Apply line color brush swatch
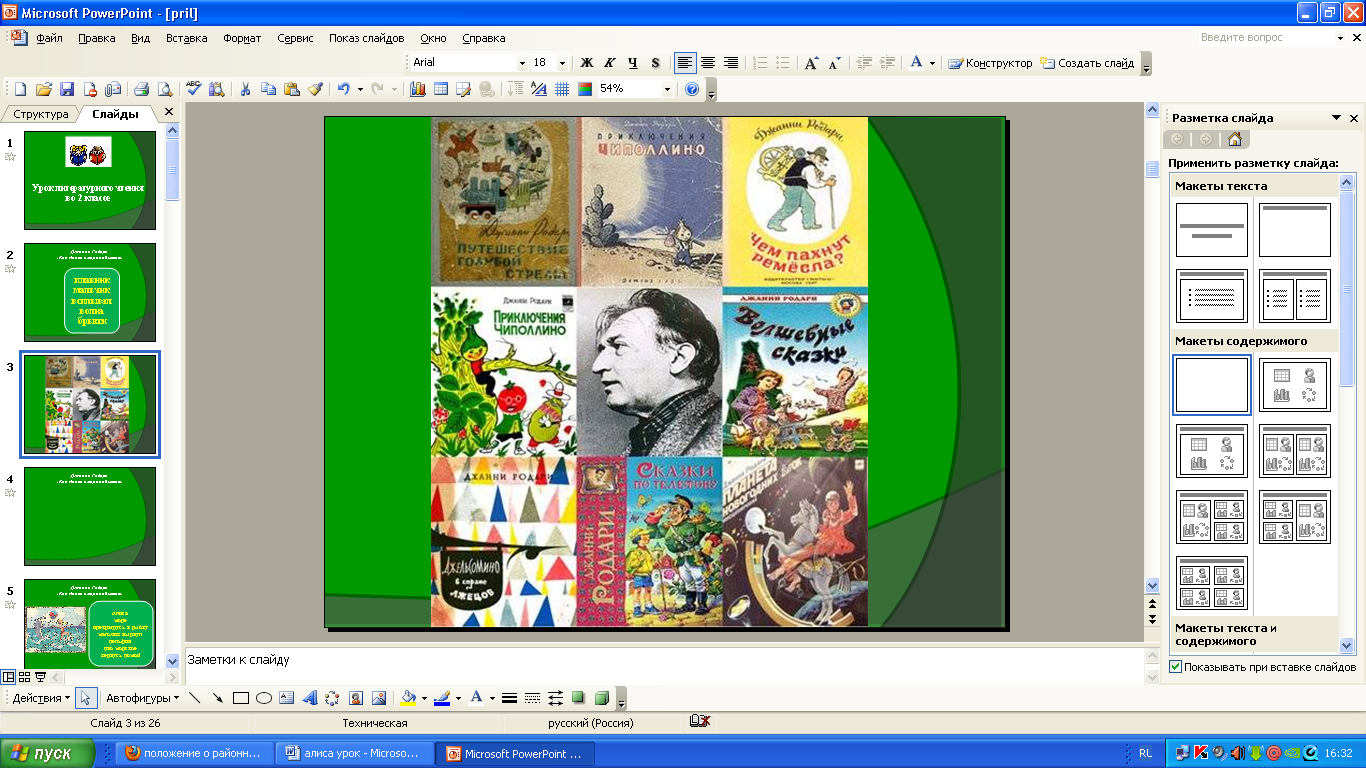The image size is (1366, 768). point(442,698)
